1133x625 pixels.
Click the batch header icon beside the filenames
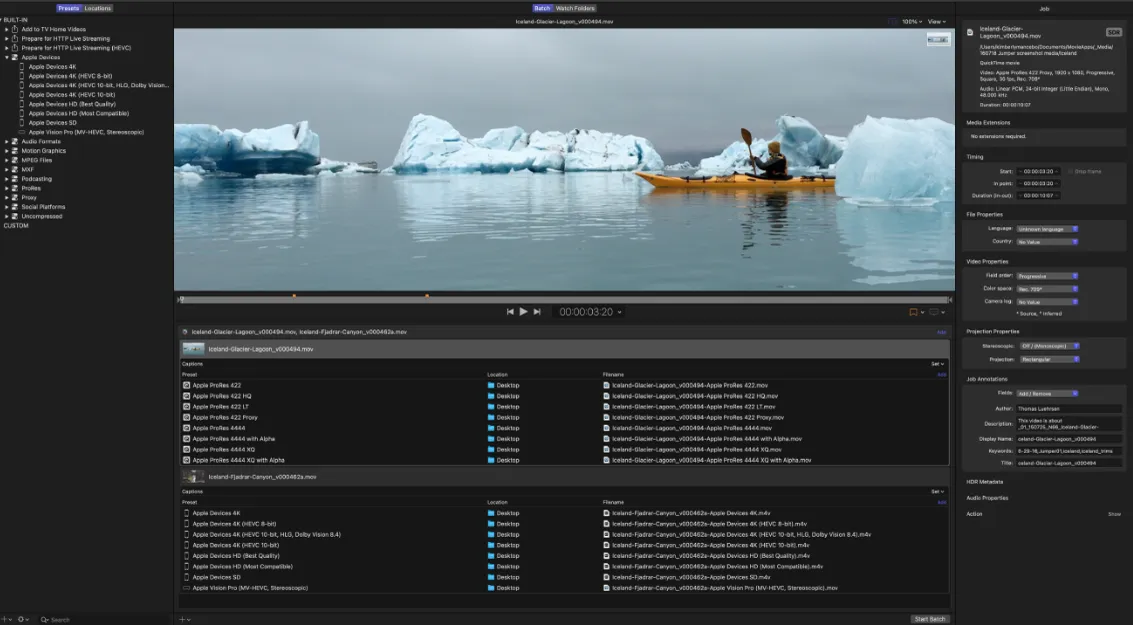pyautogui.click(x=185, y=332)
